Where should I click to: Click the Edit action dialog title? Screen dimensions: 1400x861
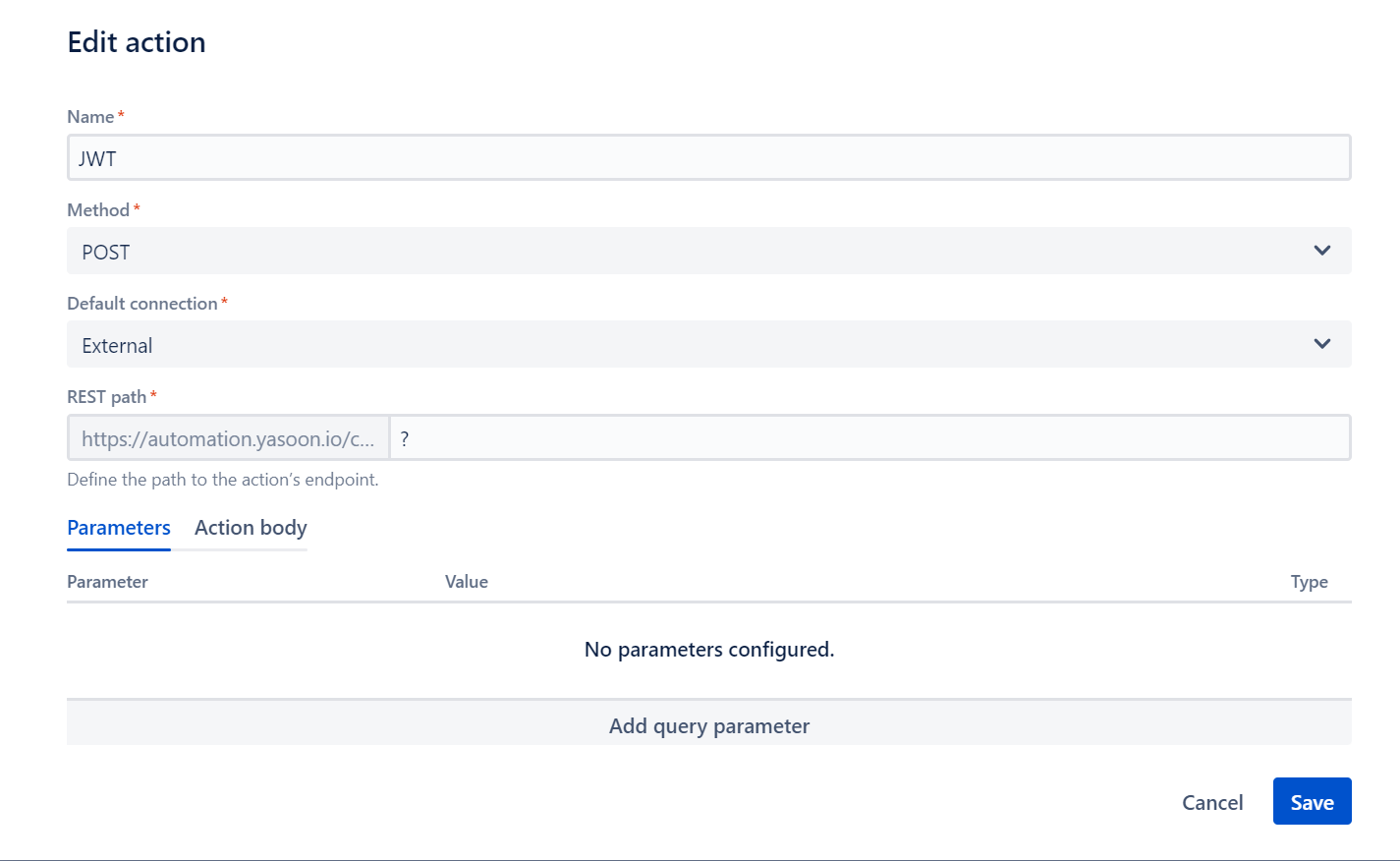coord(136,41)
